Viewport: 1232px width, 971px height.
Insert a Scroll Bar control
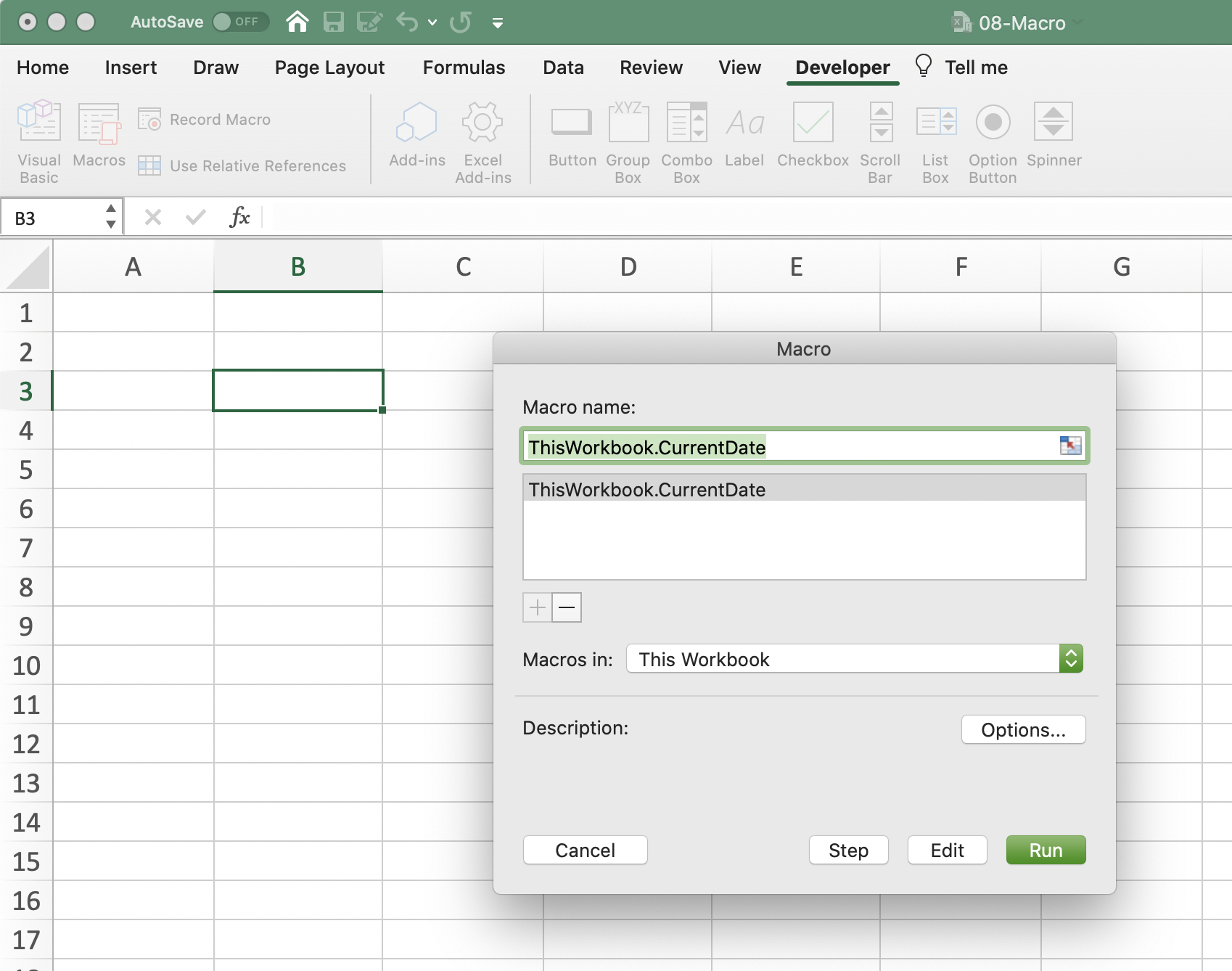point(880,142)
